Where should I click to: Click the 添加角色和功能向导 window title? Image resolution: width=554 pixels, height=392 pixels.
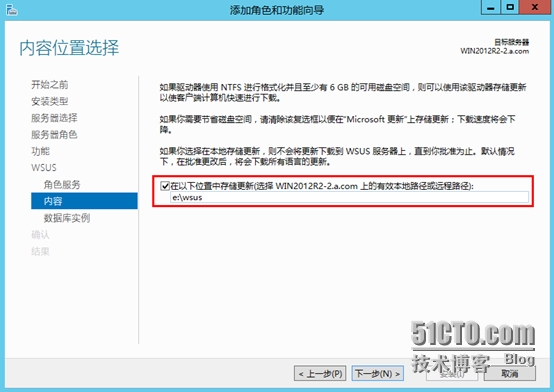(277, 10)
